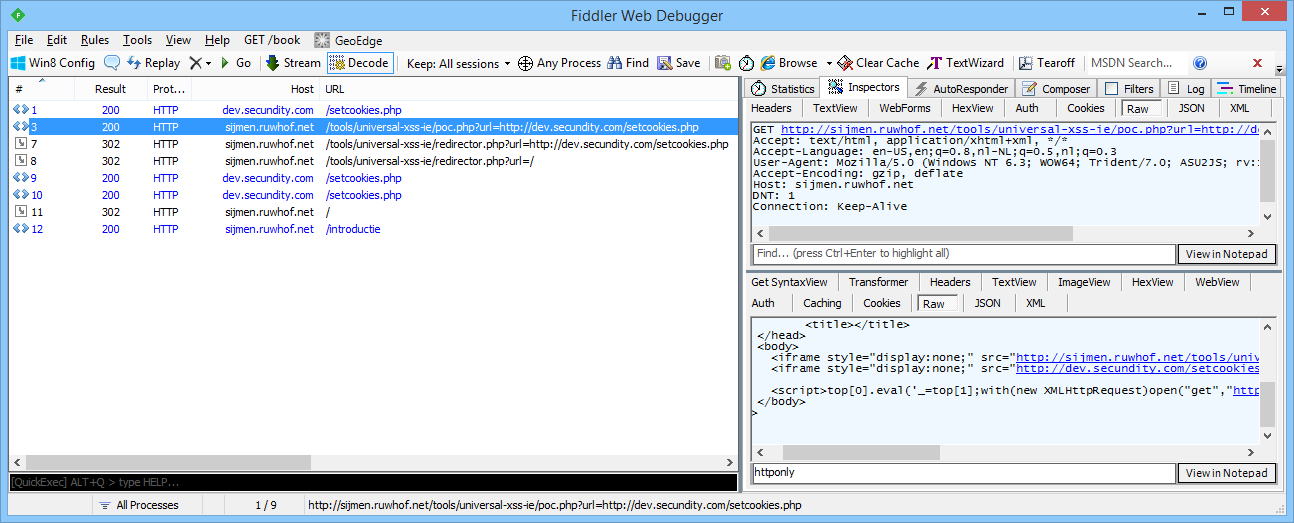Click the Find binoculars button
The height and width of the screenshot is (523, 1294).
(x=627, y=63)
